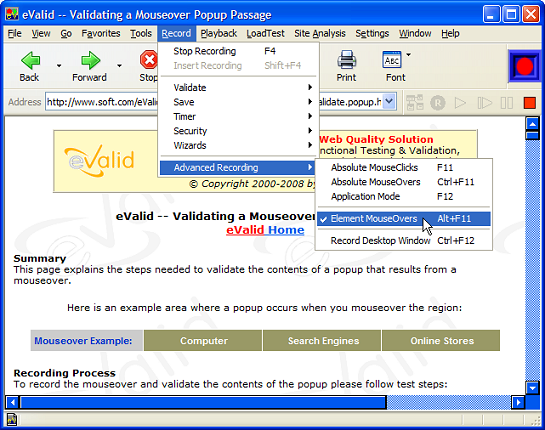
Task: Click the Record menu title
Action: (176, 33)
